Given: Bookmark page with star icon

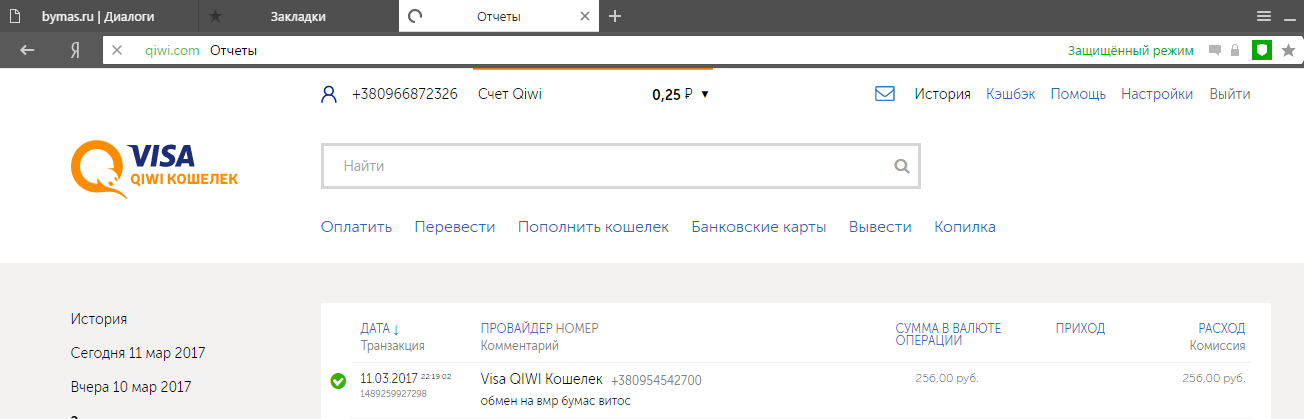Looking at the screenshot, I should [x=1288, y=50].
